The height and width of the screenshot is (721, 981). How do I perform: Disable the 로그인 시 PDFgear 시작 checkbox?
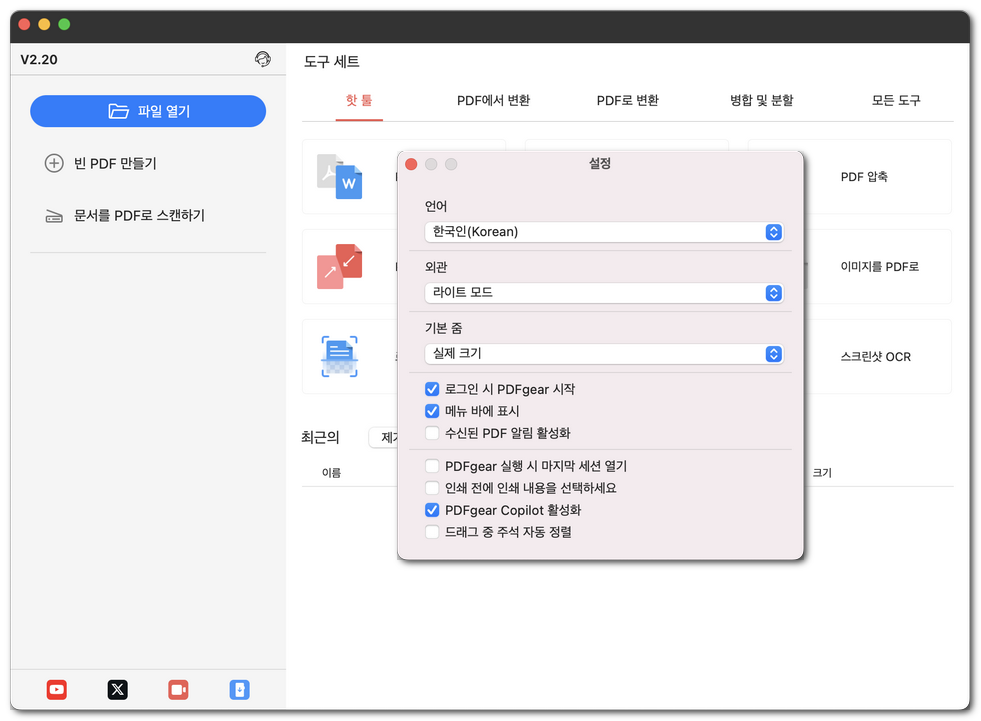[433, 389]
